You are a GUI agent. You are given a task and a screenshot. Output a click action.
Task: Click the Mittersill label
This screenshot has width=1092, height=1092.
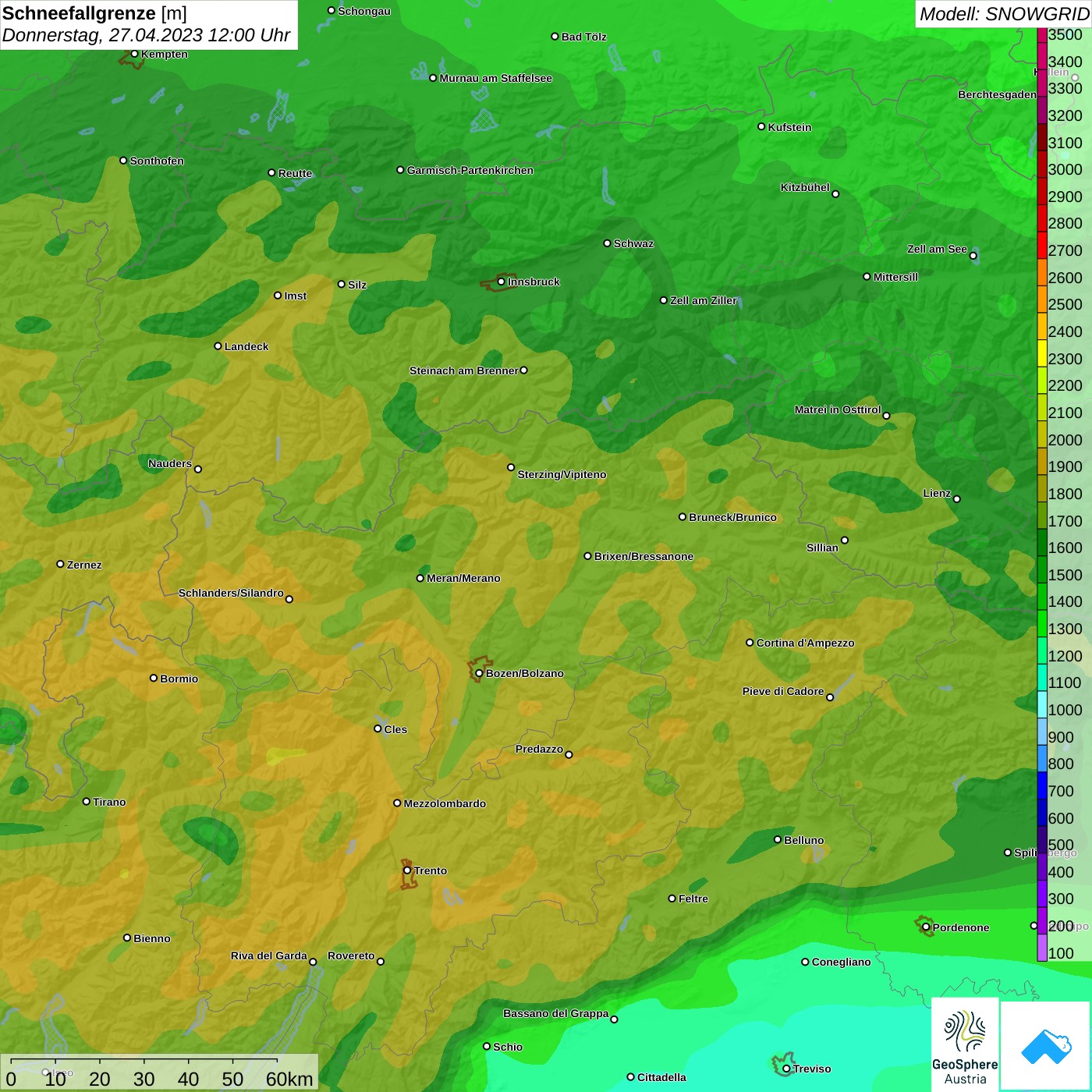(895, 277)
